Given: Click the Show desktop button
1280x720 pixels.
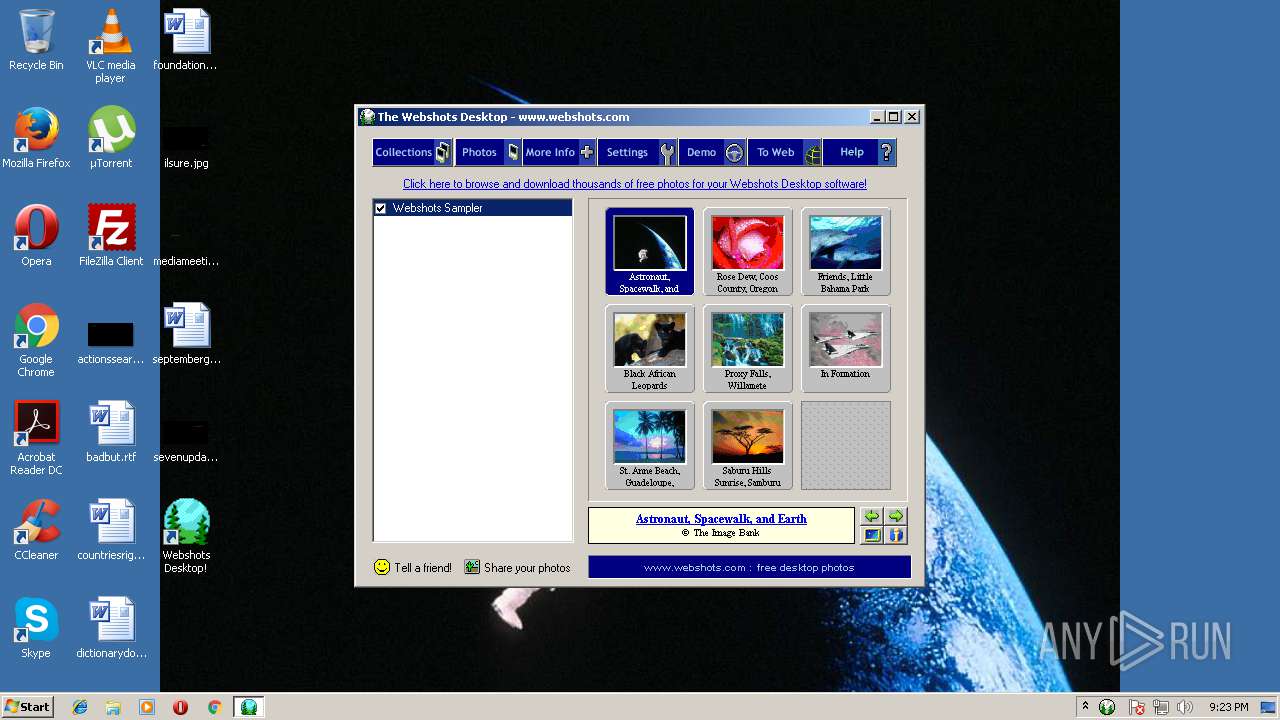Looking at the screenshot, I should (1270, 707).
